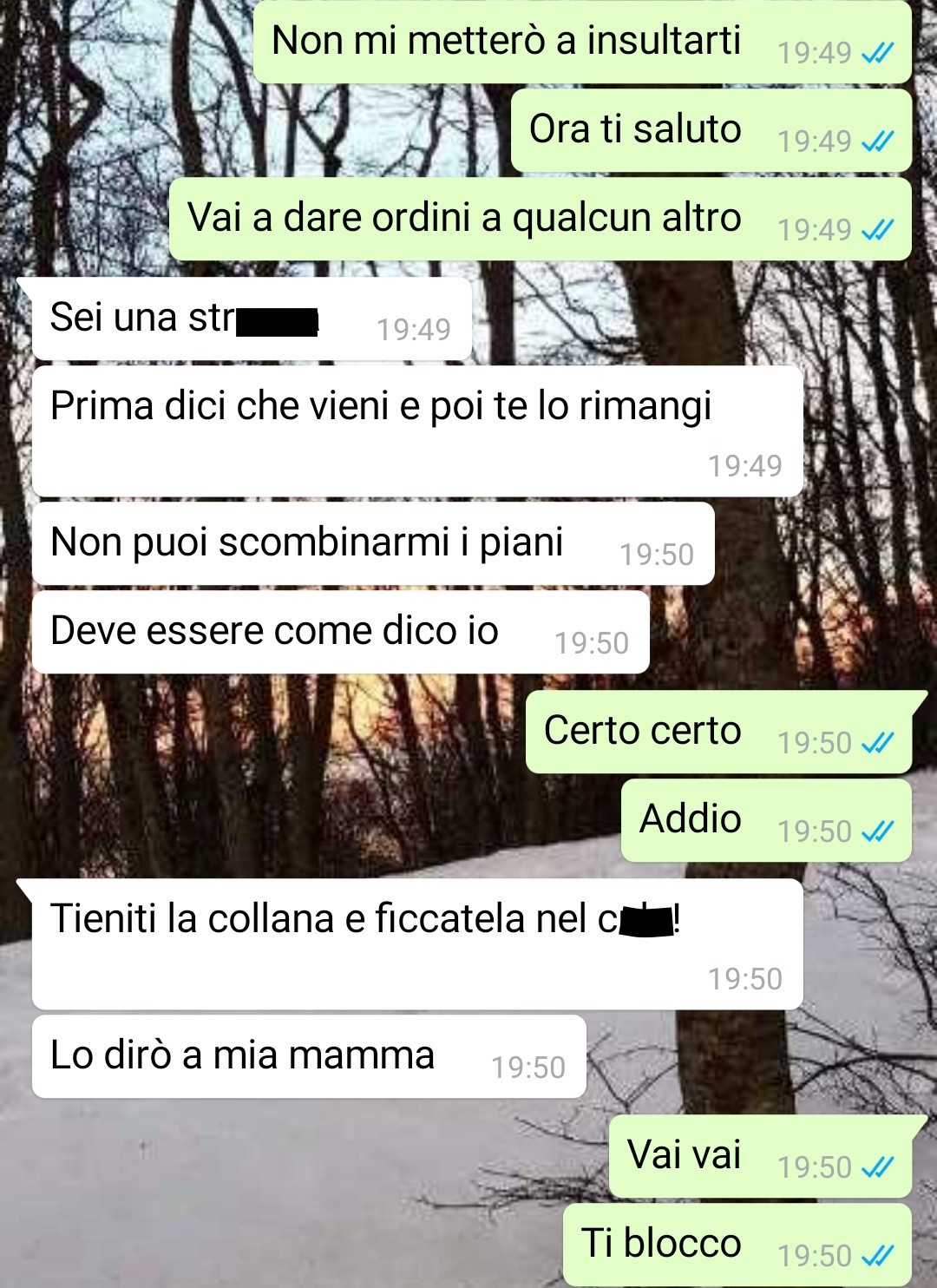This screenshot has width=937, height=1288.
Task: Tap the 'Lo dirò a mia mamma' message
Action: [x=309, y=1056]
